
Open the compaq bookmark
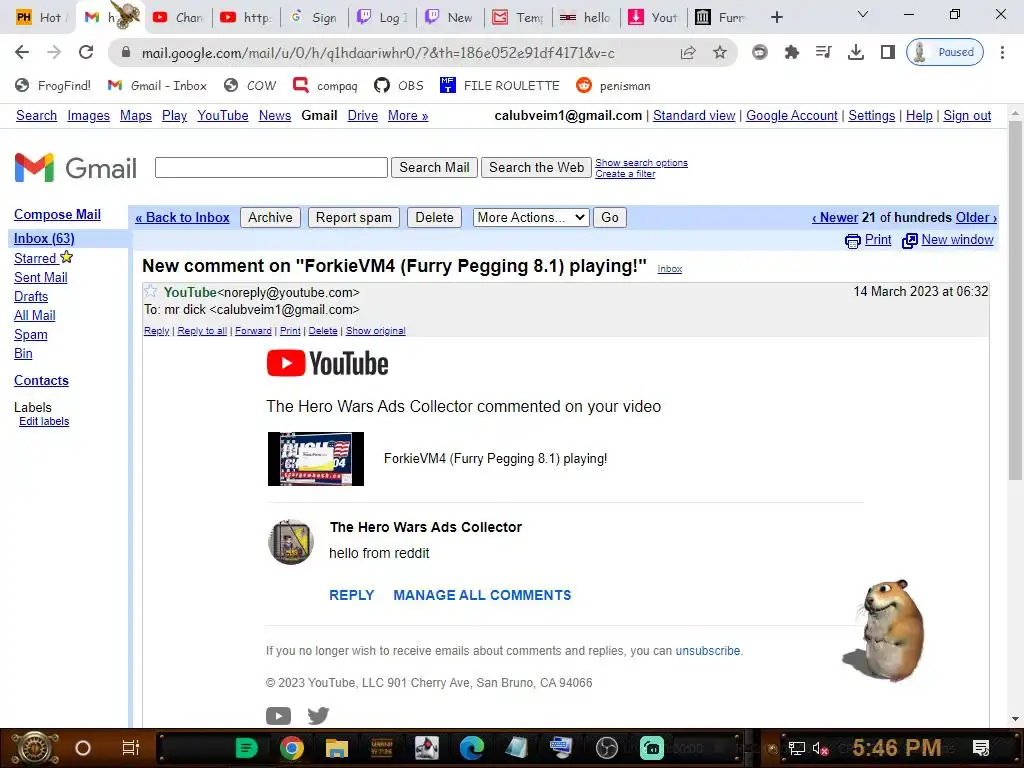click(325, 86)
